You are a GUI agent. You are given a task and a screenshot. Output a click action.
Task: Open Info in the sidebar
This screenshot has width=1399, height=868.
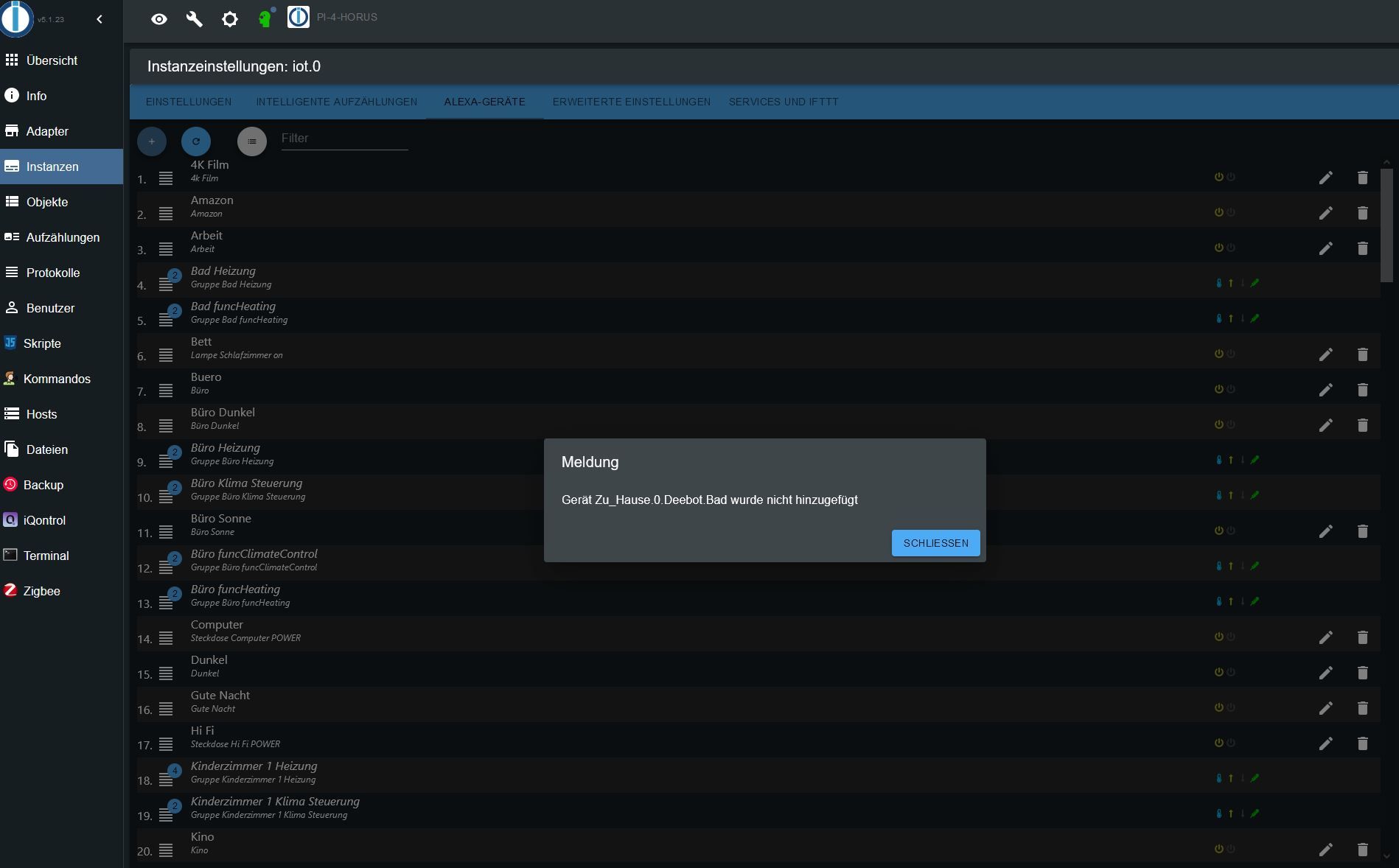(x=61, y=96)
